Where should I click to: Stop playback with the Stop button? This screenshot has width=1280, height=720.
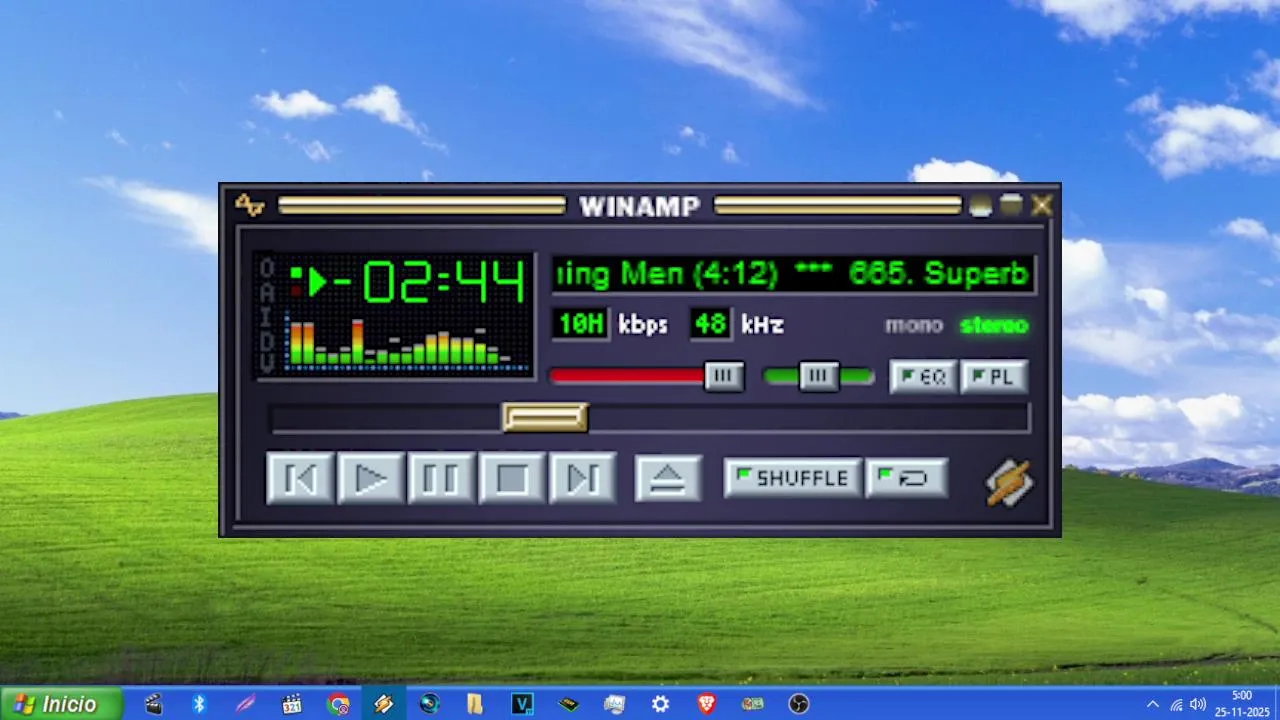coord(512,478)
